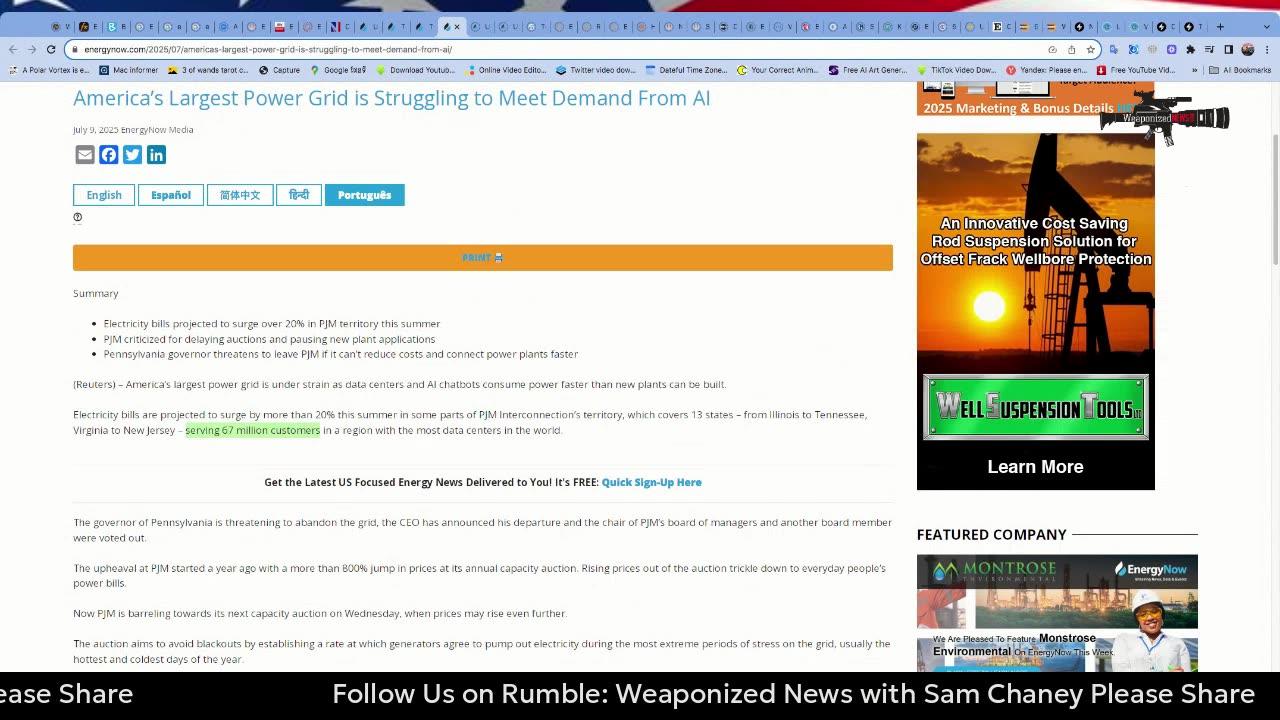Switch article language to English
This screenshot has height=720, width=1280.
click(x=104, y=195)
